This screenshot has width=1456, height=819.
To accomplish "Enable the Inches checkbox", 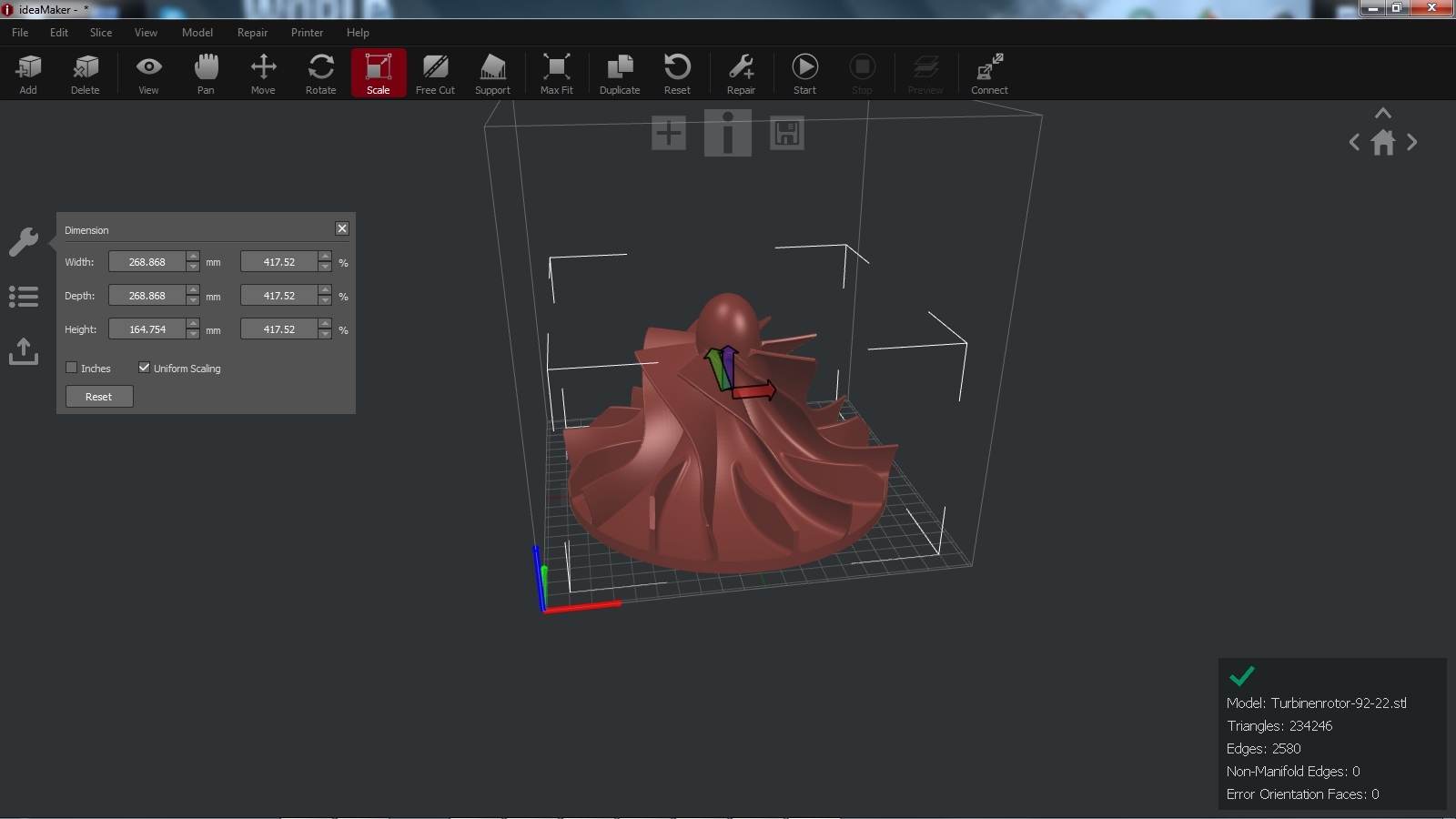I will [71, 368].
